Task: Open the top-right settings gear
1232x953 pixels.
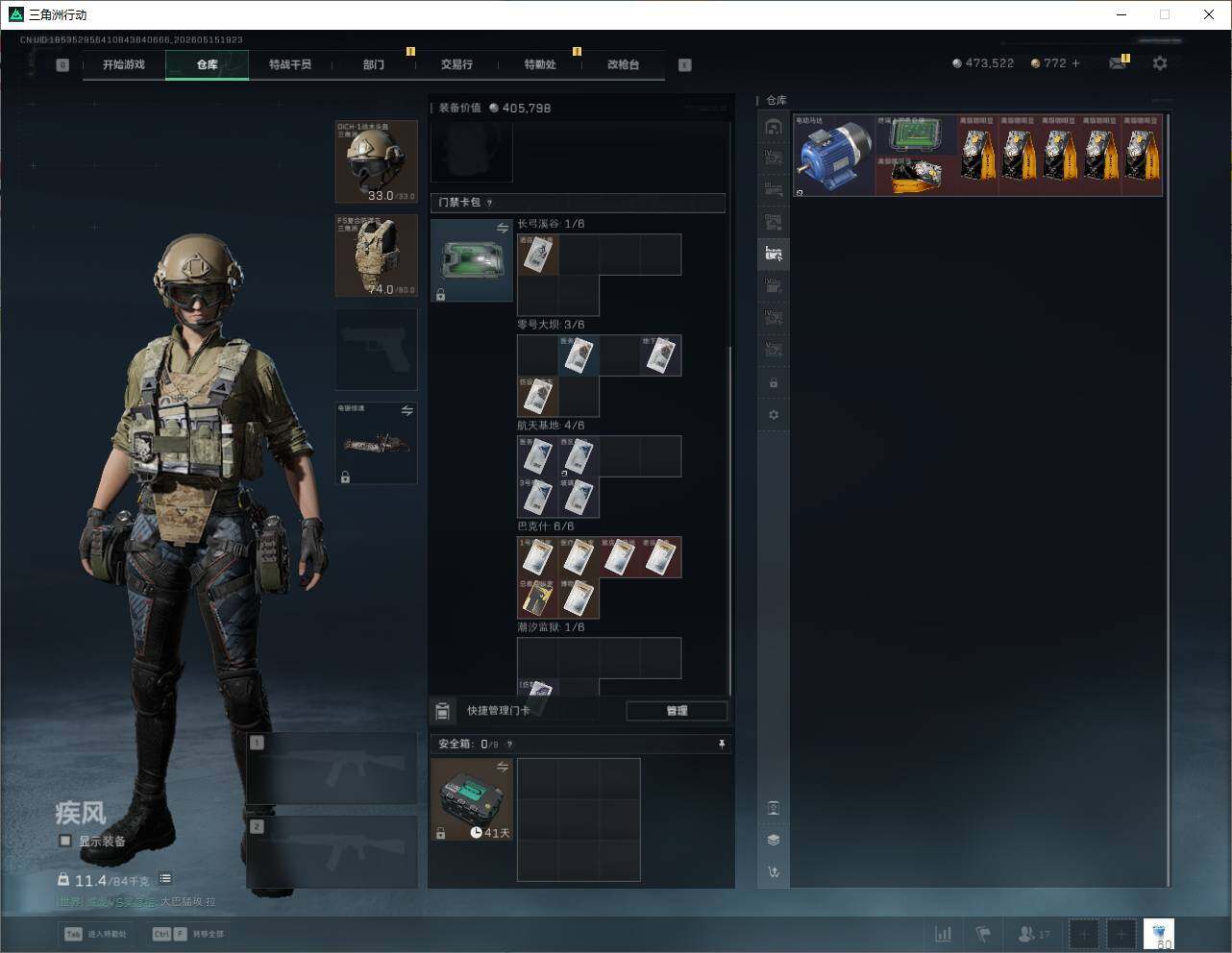Action: 1160,63
